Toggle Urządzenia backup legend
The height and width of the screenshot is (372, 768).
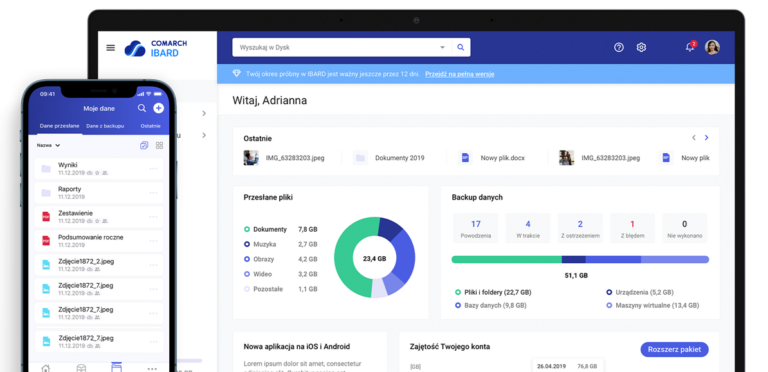(x=609, y=292)
